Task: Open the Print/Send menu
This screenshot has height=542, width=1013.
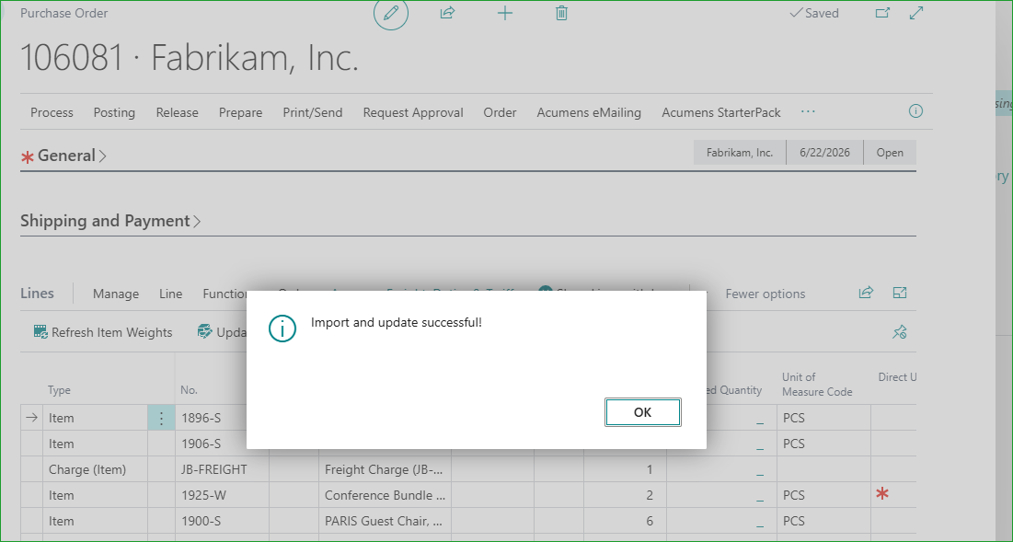Action: point(313,112)
